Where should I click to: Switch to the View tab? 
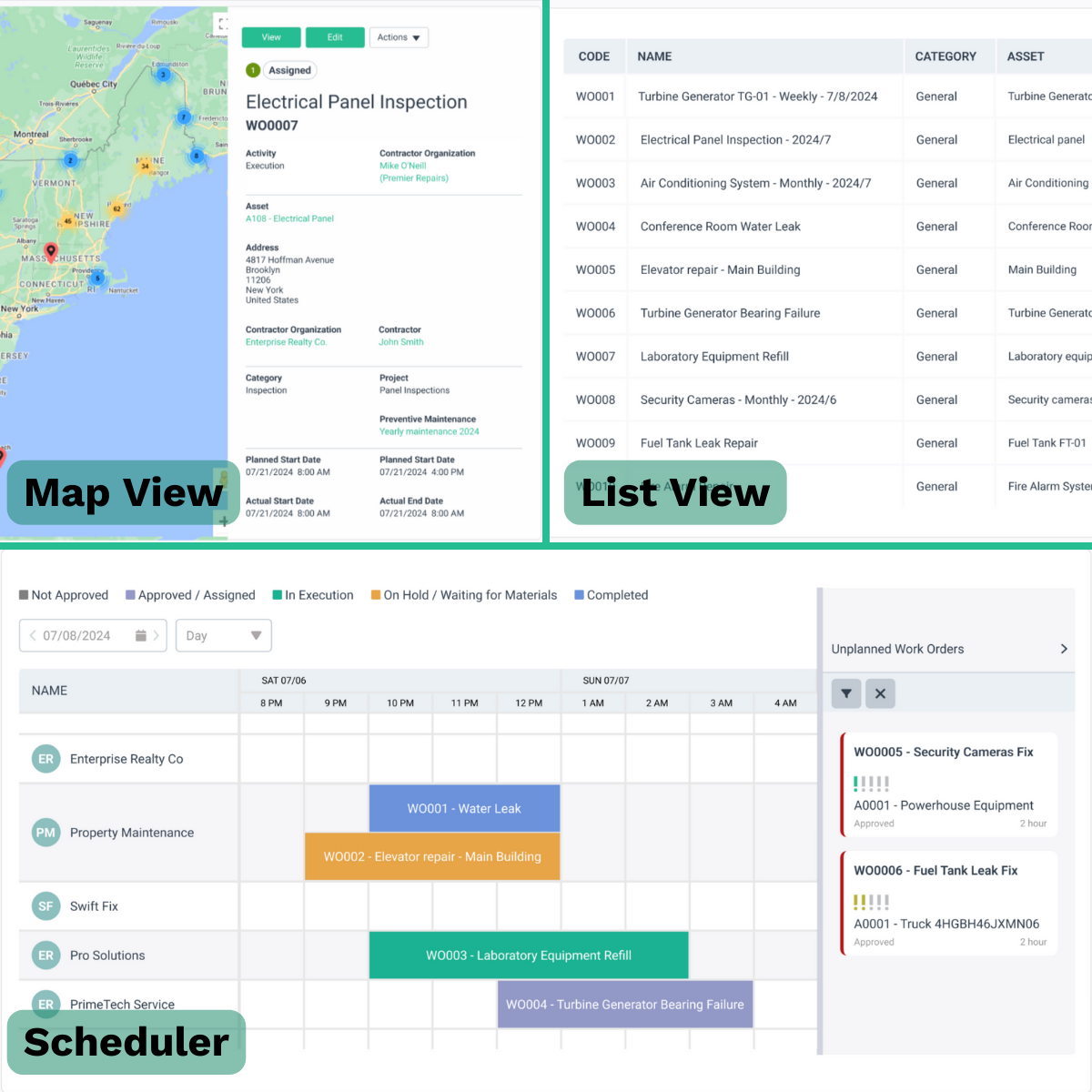point(270,37)
